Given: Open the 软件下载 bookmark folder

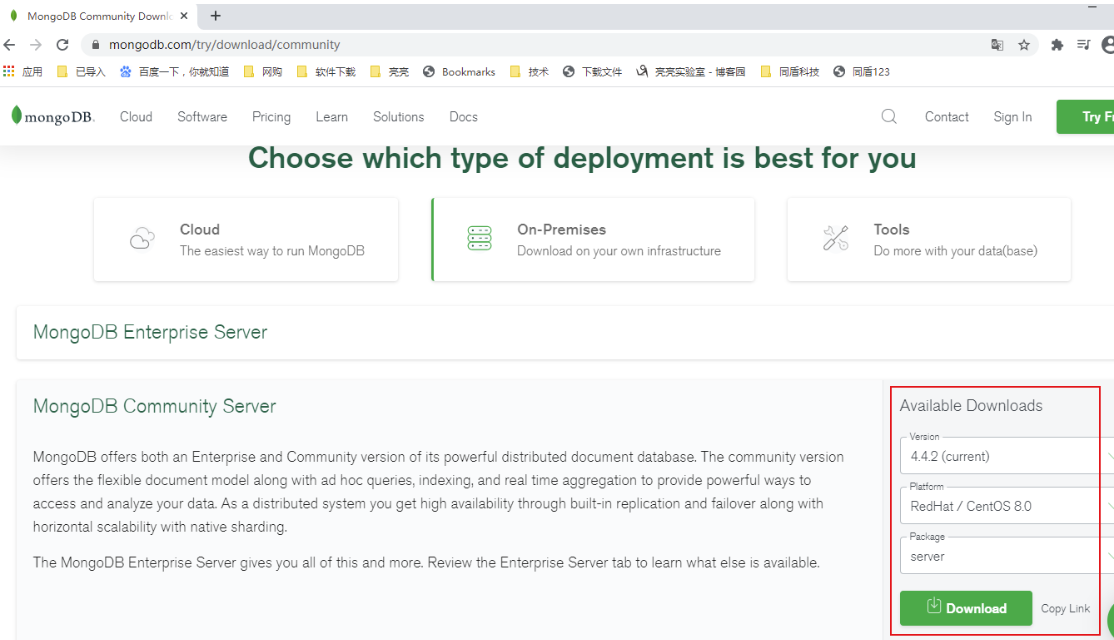Looking at the screenshot, I should click(x=326, y=72).
